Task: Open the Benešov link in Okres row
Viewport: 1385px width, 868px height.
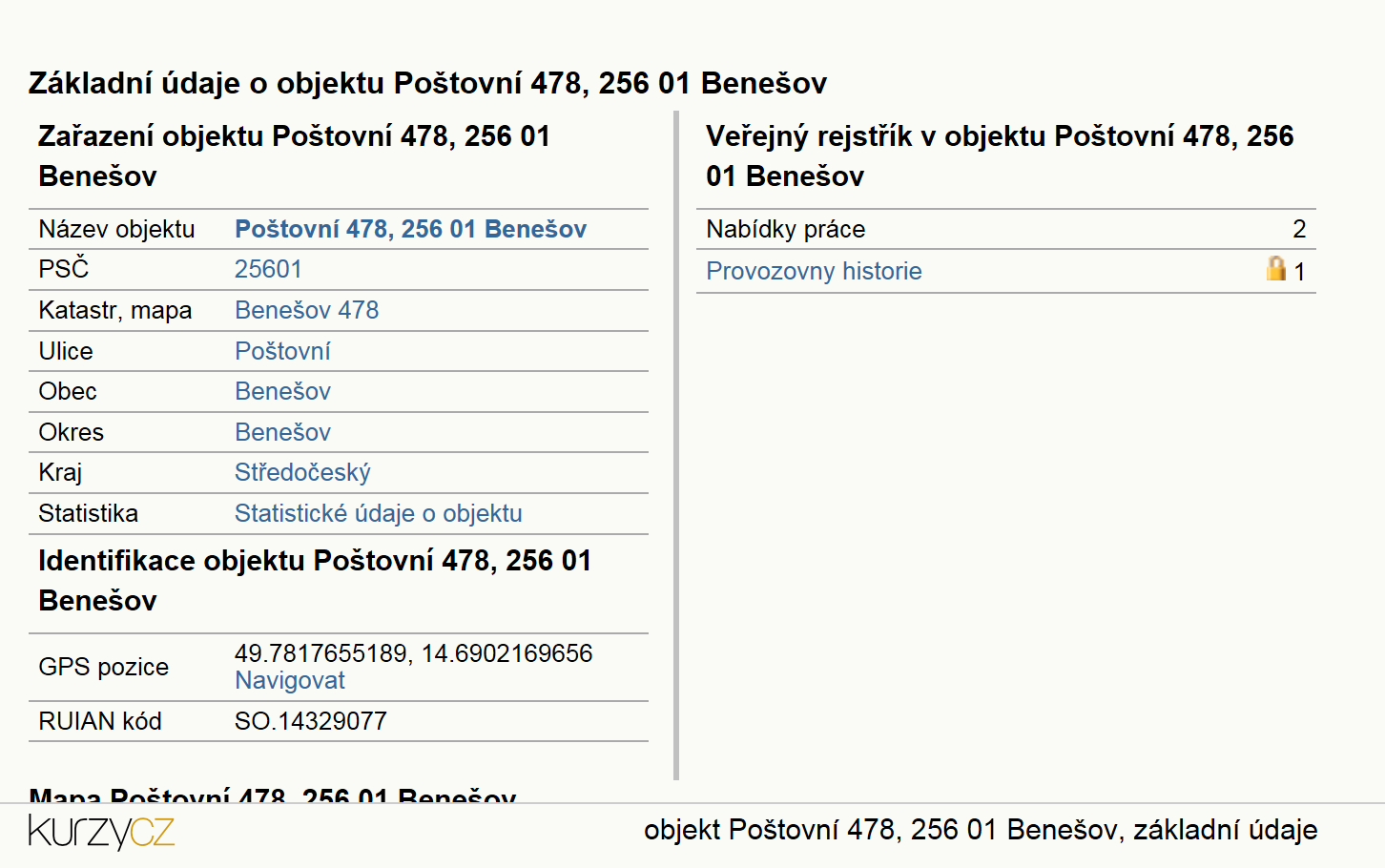Action: pyautogui.click(x=282, y=432)
